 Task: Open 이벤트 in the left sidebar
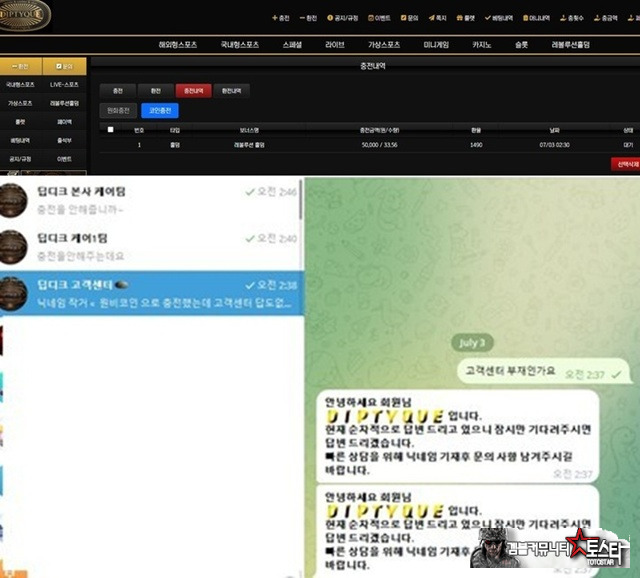click(x=64, y=159)
